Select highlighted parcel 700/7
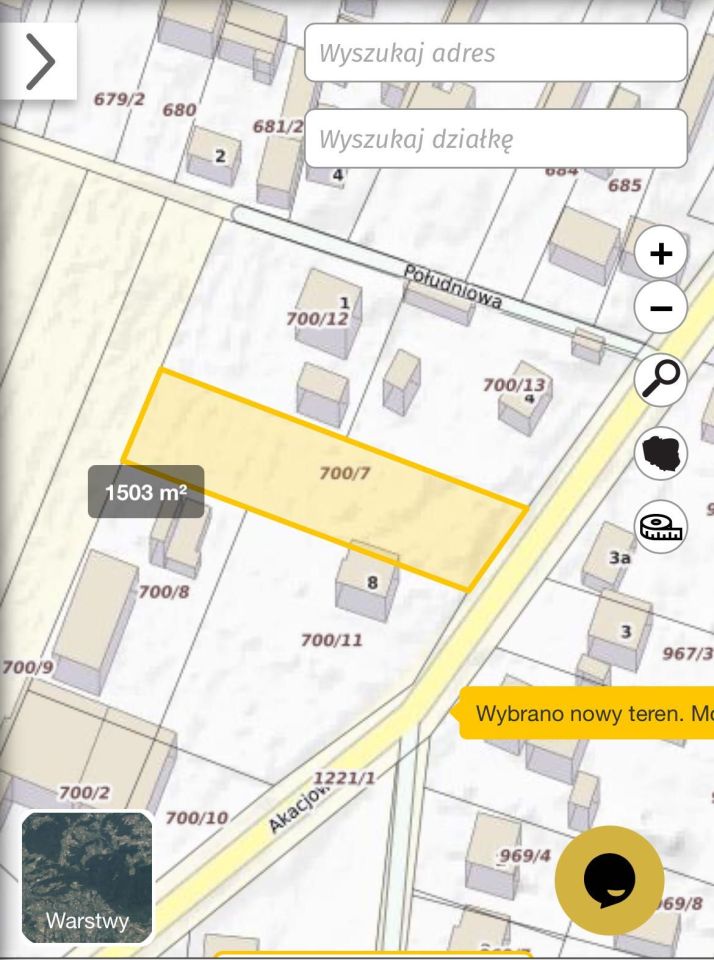 tap(345, 473)
